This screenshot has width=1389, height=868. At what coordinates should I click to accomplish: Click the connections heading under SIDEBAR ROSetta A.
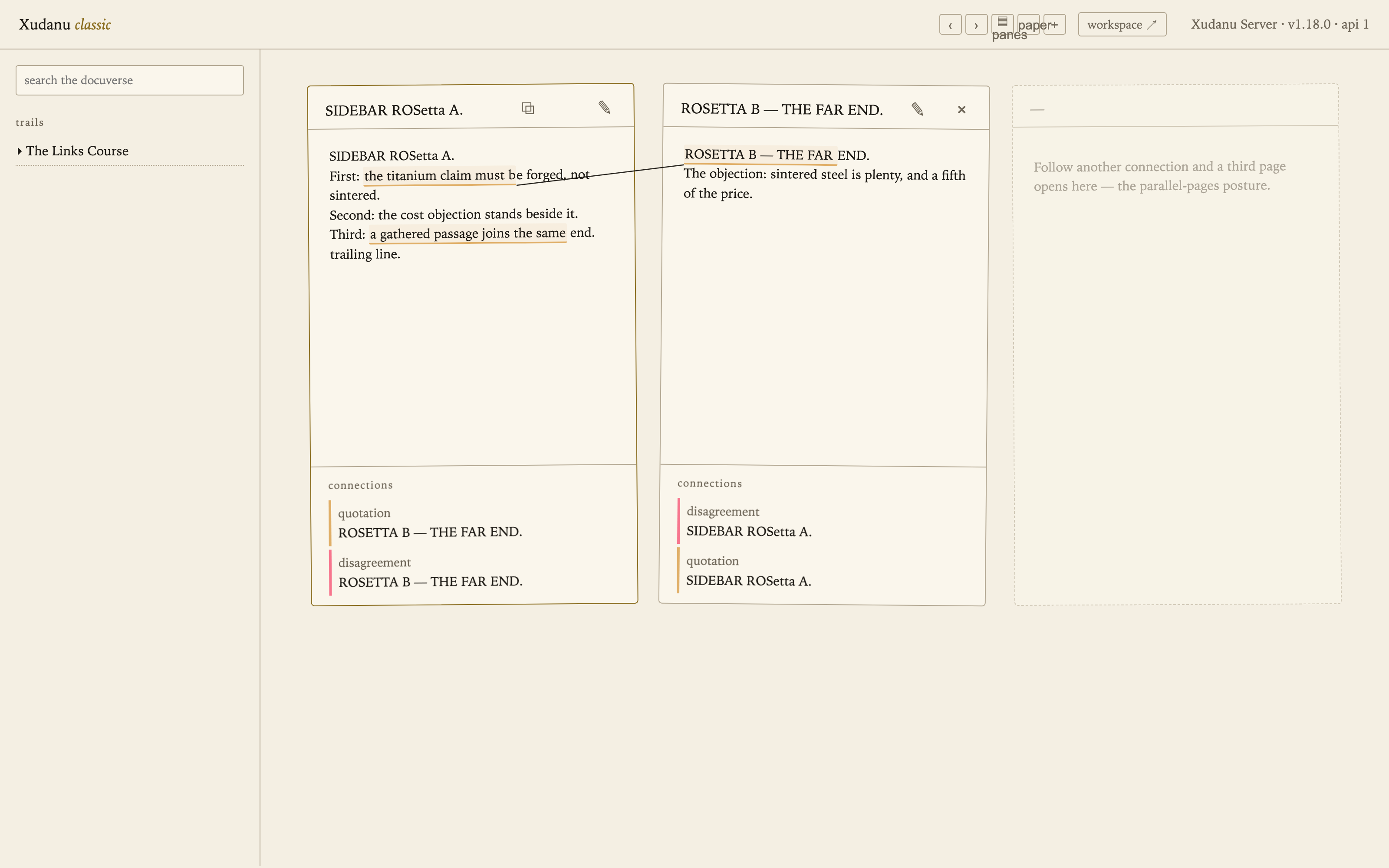click(x=360, y=485)
